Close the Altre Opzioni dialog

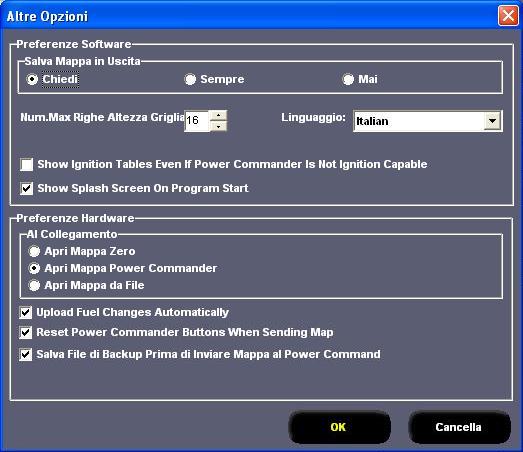(508, 16)
